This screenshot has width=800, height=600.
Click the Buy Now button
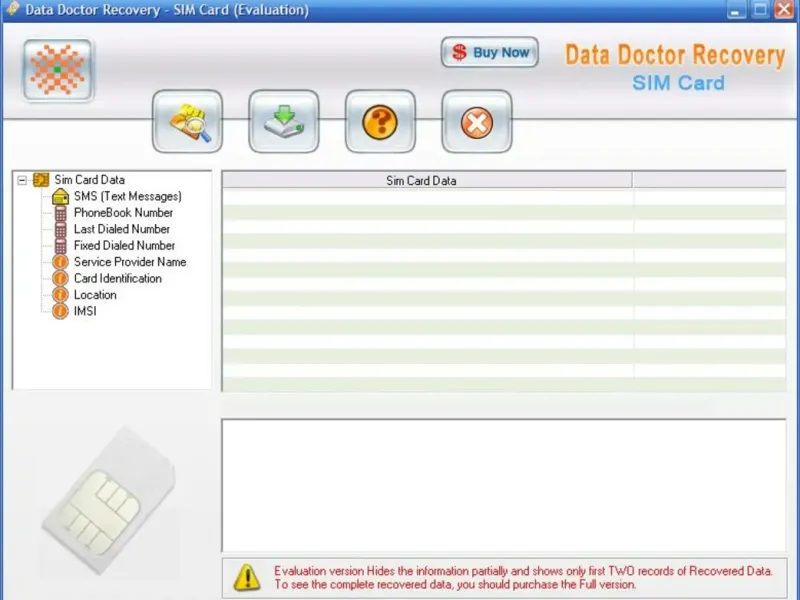point(490,52)
